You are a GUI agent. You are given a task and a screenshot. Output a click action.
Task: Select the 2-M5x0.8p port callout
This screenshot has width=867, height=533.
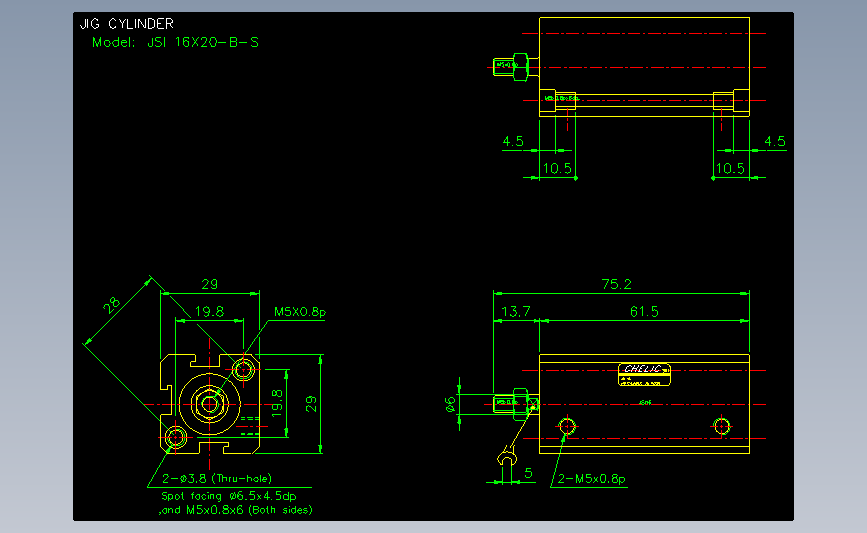coord(591,479)
